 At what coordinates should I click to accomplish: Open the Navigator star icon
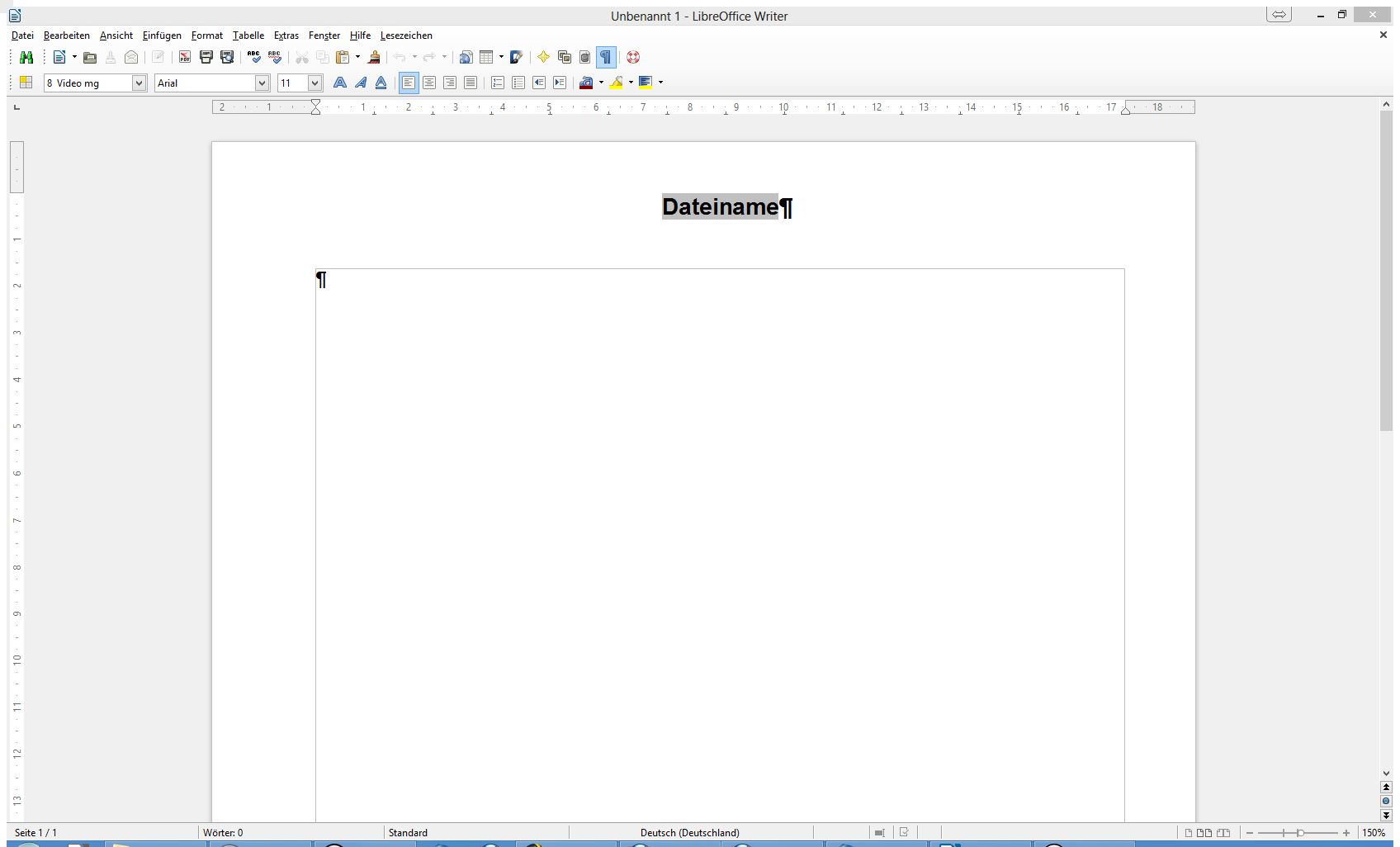pyautogui.click(x=543, y=57)
